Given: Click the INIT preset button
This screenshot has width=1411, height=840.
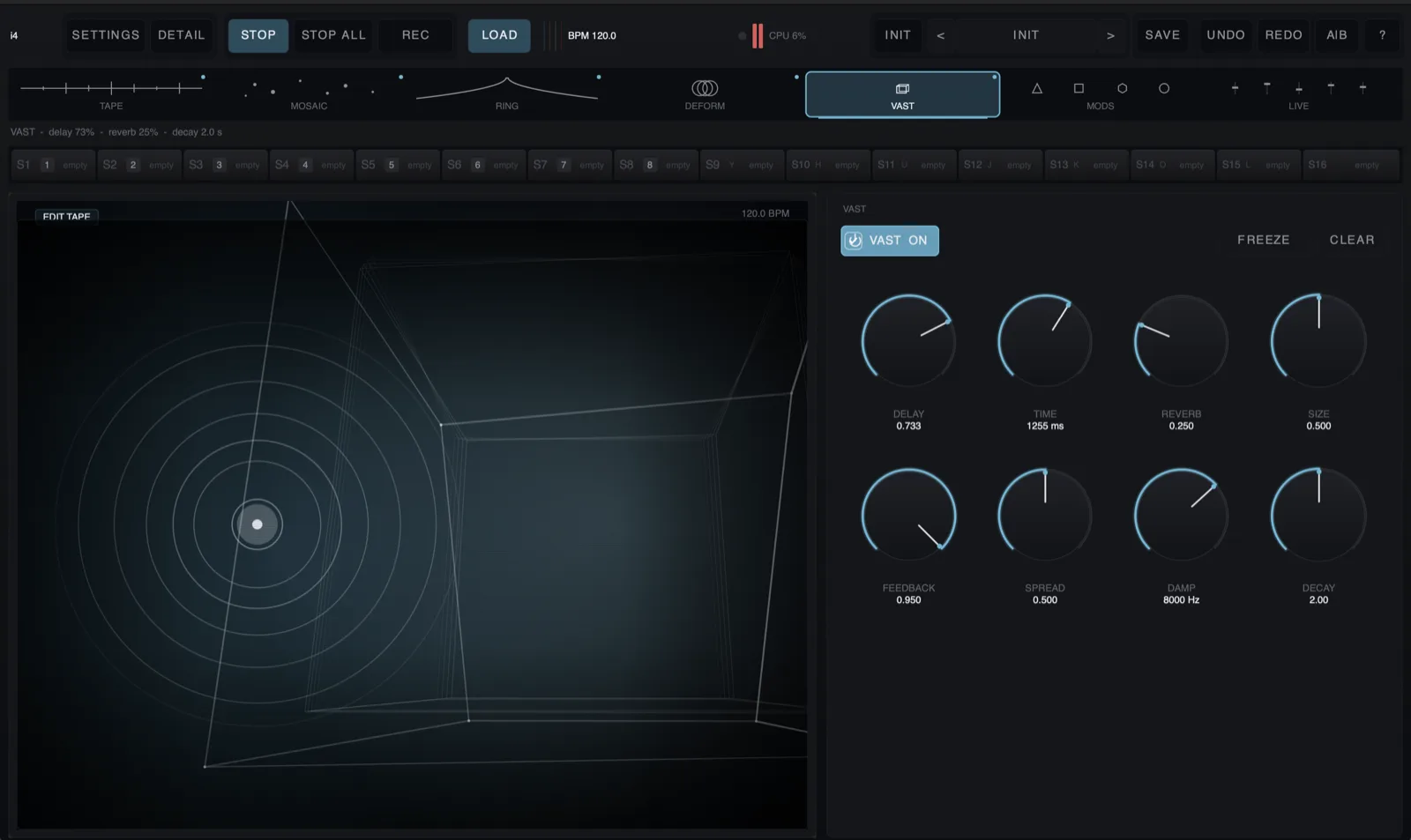Looking at the screenshot, I should point(898,35).
